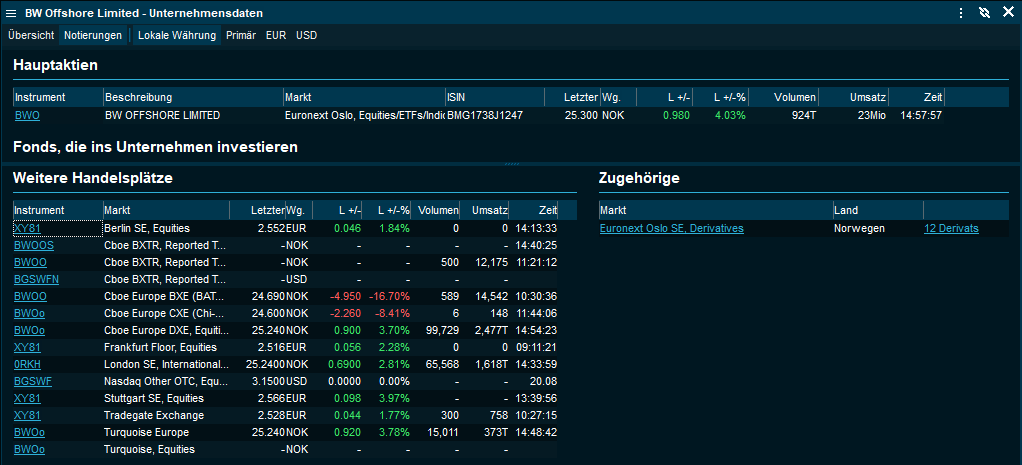Screen dimensions: 1022x465
Task: Sort Weitere Handelsplätze by the Umsatz column
Action: (x=488, y=211)
